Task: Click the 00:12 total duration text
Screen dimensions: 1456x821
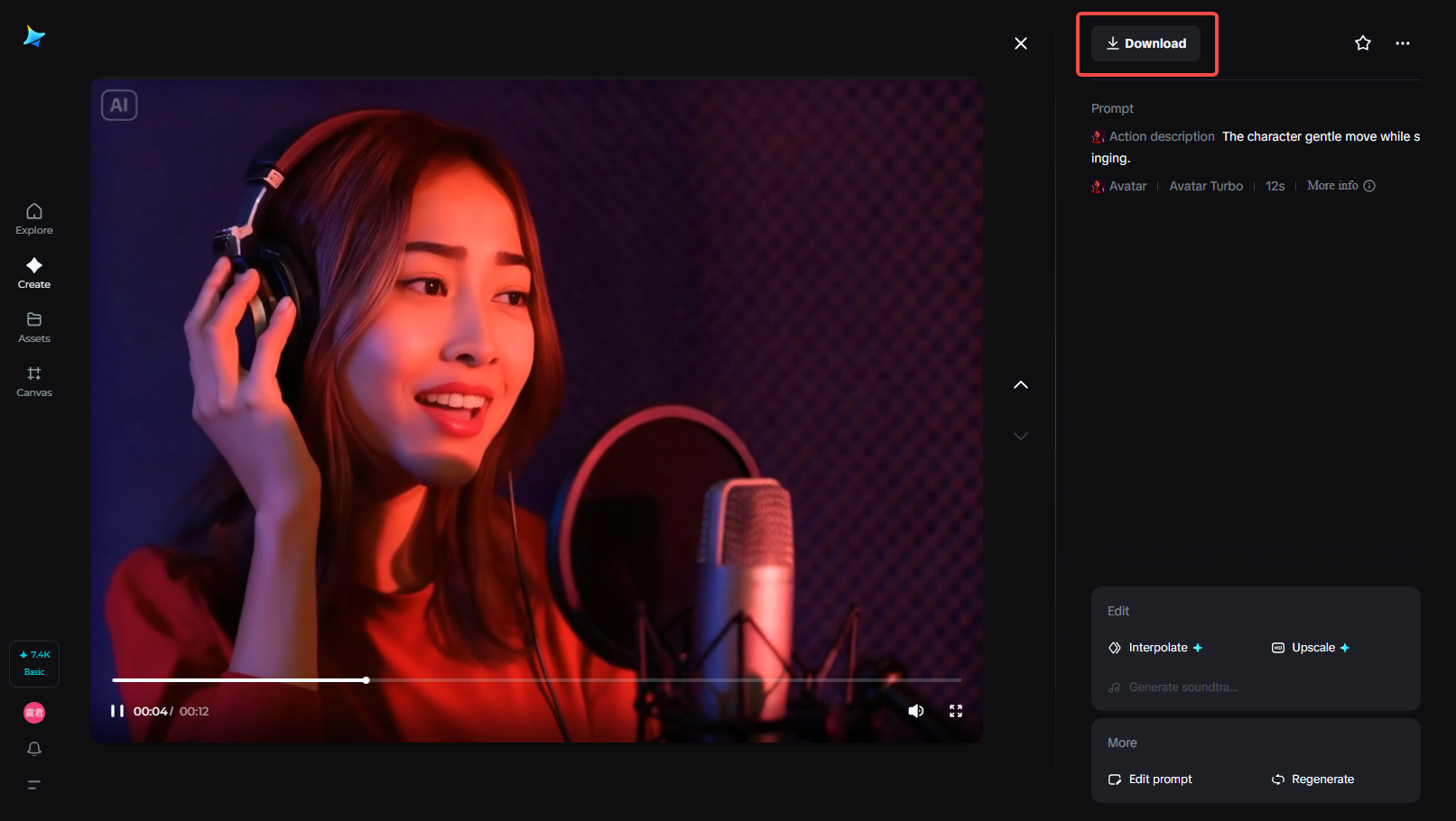Action: tap(194, 711)
